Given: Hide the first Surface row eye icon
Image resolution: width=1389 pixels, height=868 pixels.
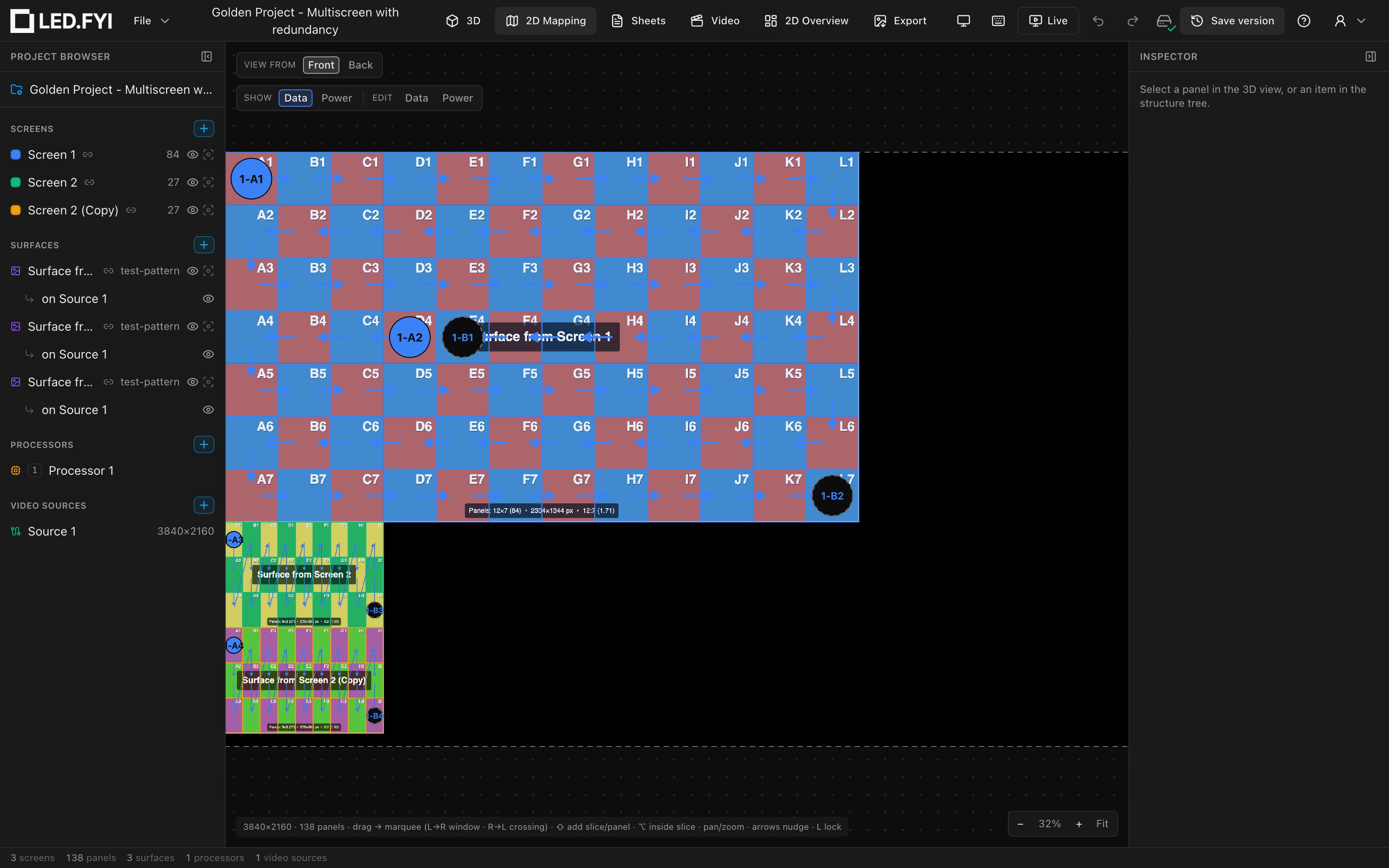Looking at the screenshot, I should (x=193, y=270).
